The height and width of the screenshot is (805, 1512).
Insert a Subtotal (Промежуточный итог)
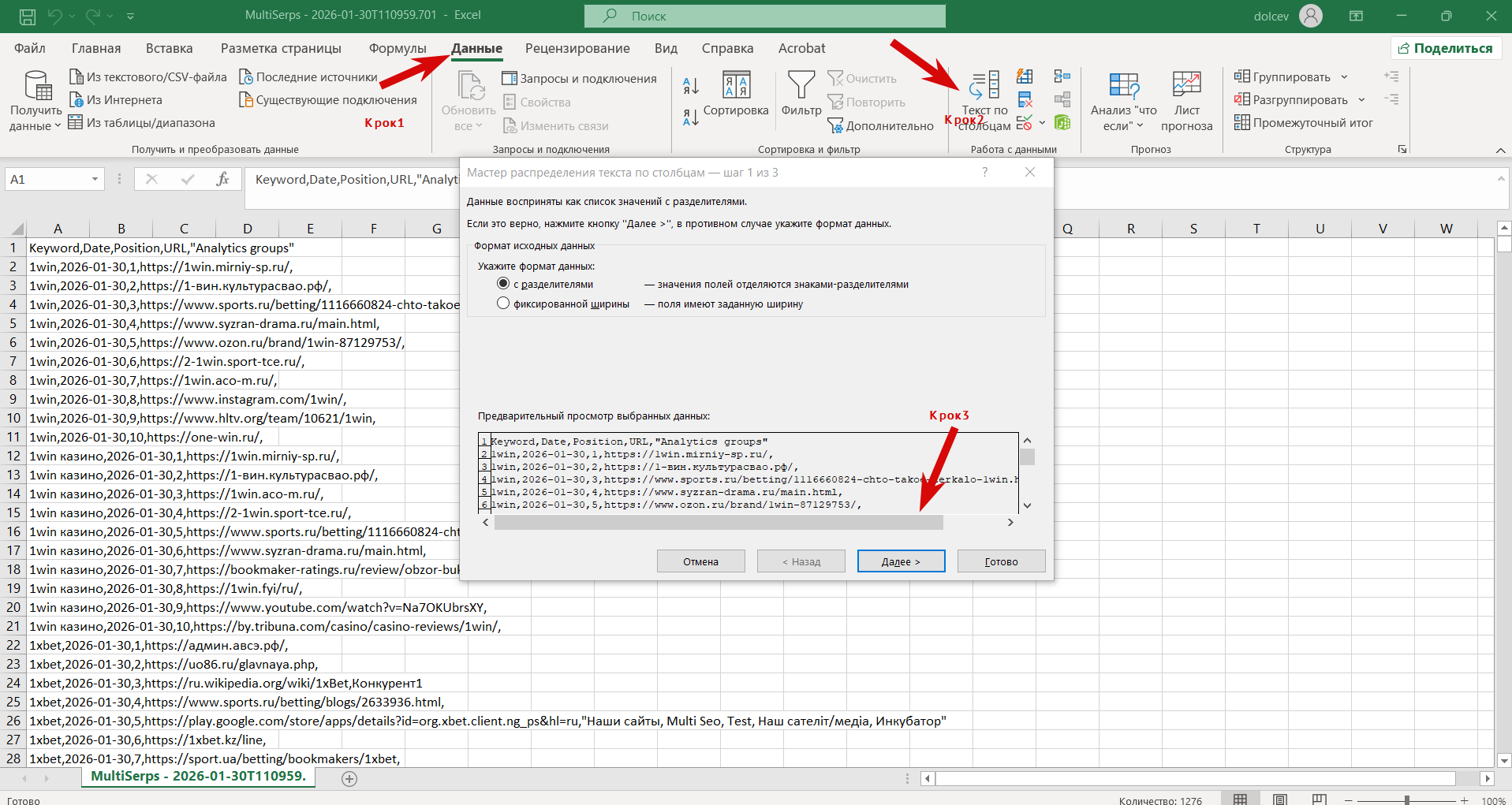(1303, 122)
